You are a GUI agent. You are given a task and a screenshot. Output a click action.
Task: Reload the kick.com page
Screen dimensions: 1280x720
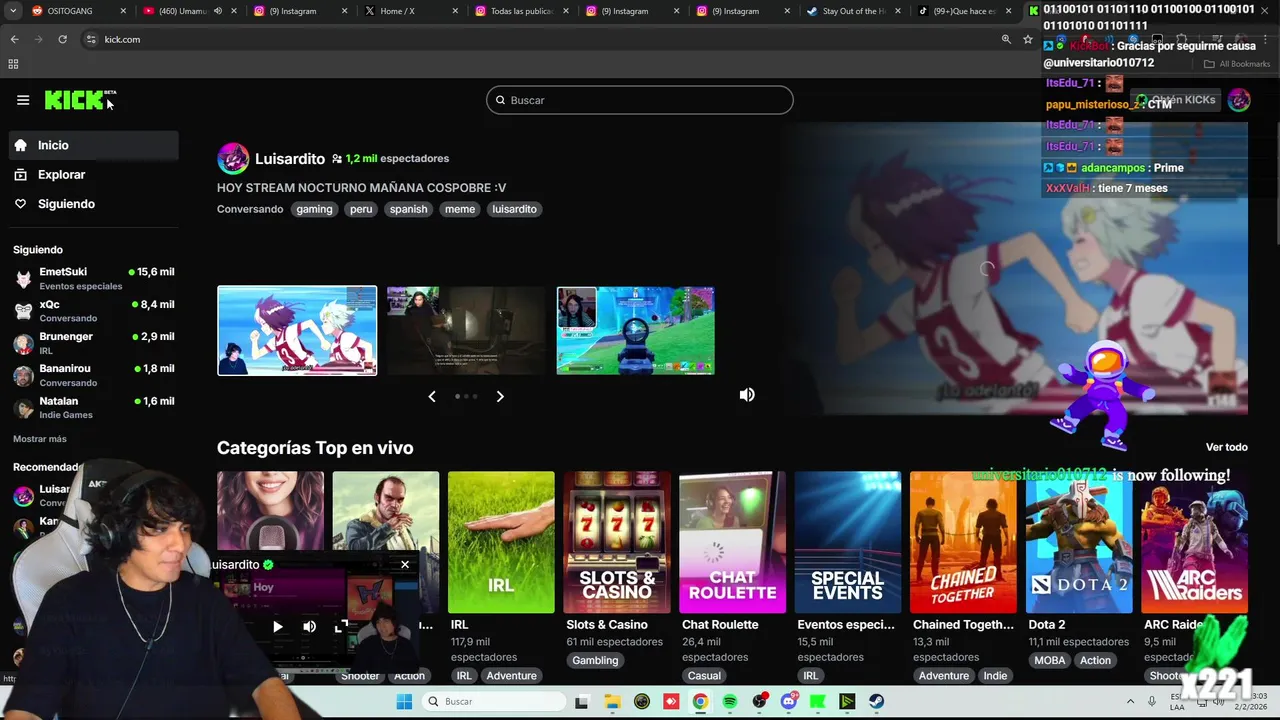[x=62, y=39]
